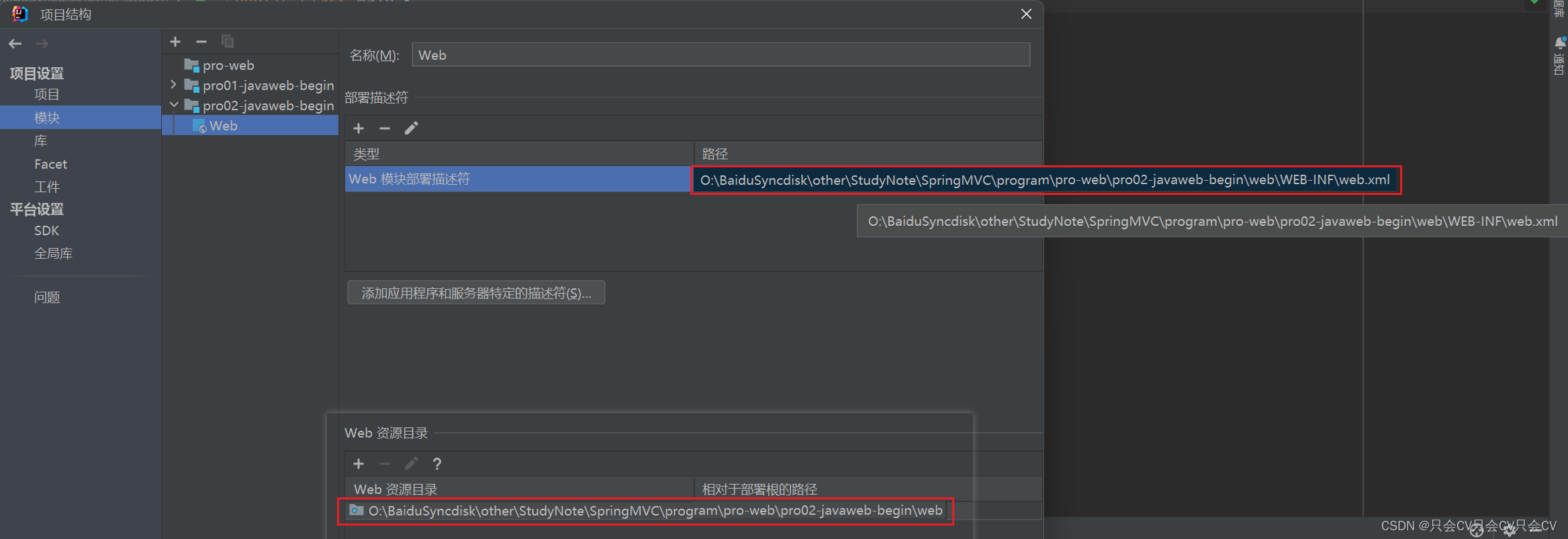Edit the Web resource directory entry
The height and width of the screenshot is (539, 1568).
coord(411,464)
